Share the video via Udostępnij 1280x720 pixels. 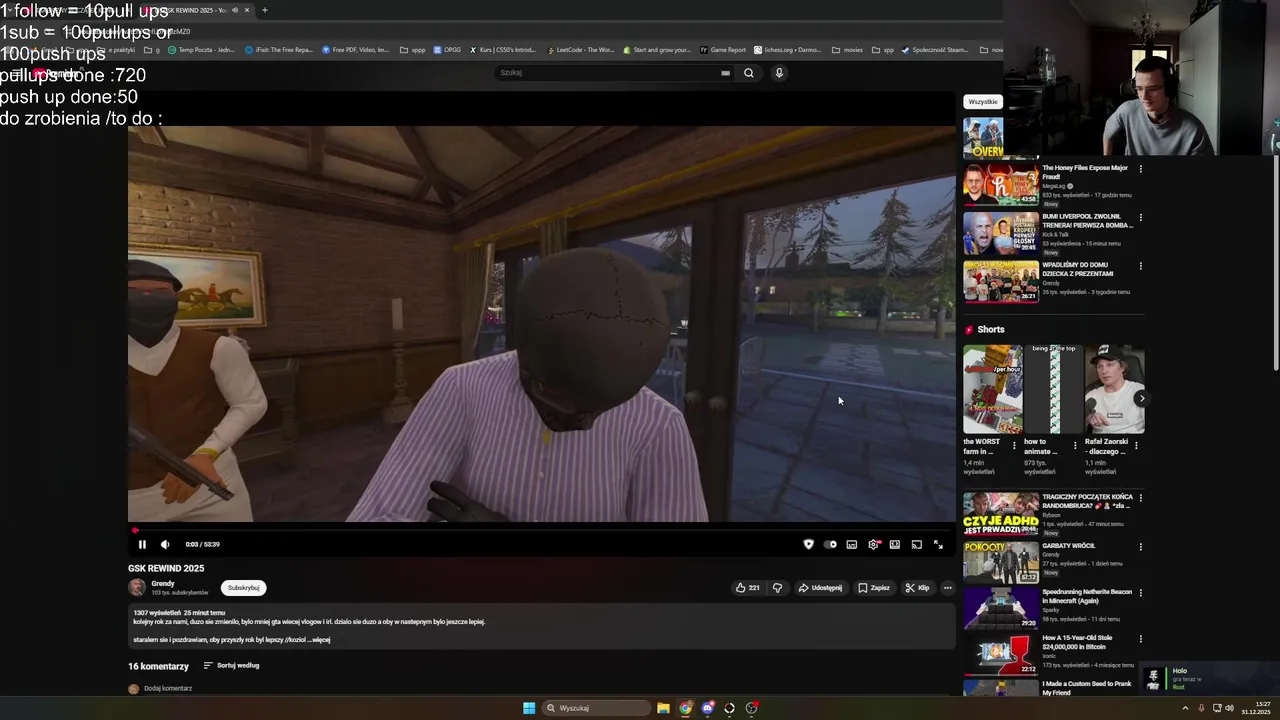click(x=820, y=588)
